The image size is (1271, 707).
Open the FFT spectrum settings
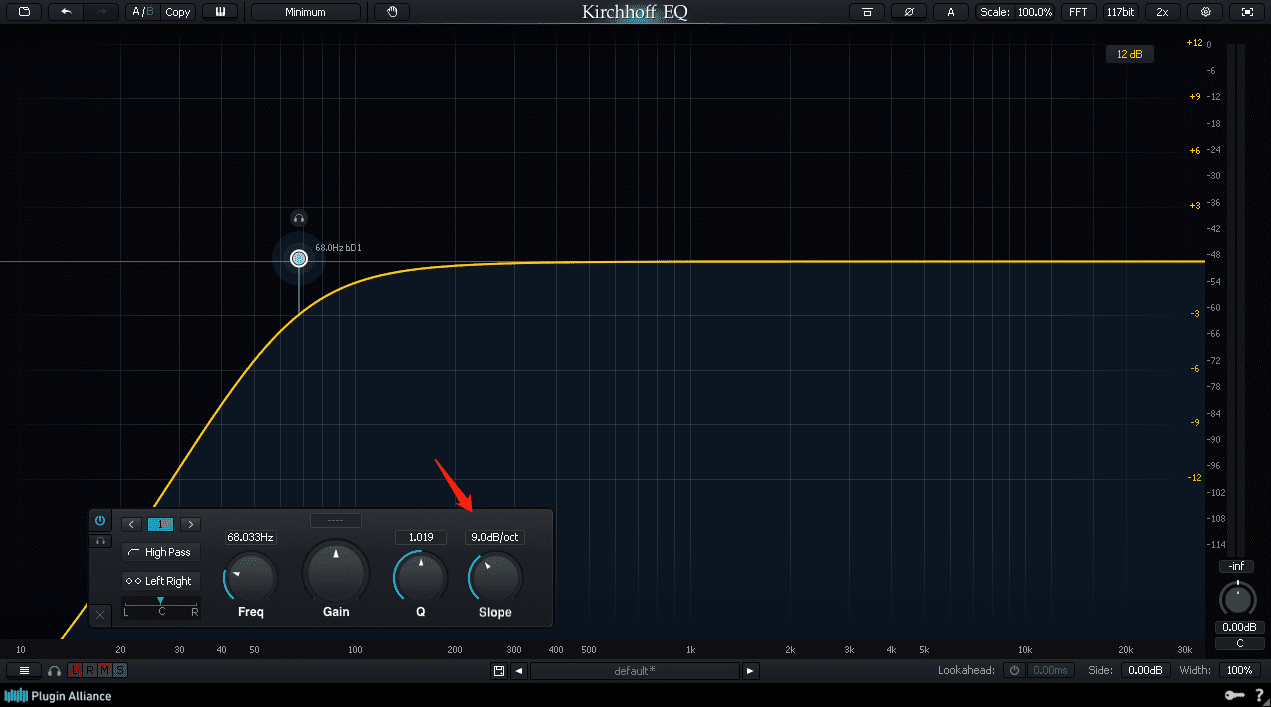tap(1078, 12)
